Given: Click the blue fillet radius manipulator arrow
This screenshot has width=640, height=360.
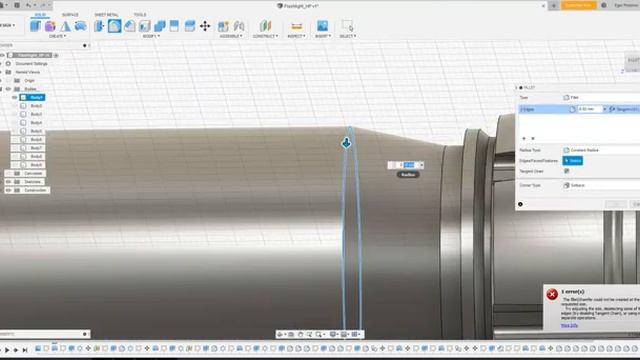Looking at the screenshot, I should [x=347, y=143].
